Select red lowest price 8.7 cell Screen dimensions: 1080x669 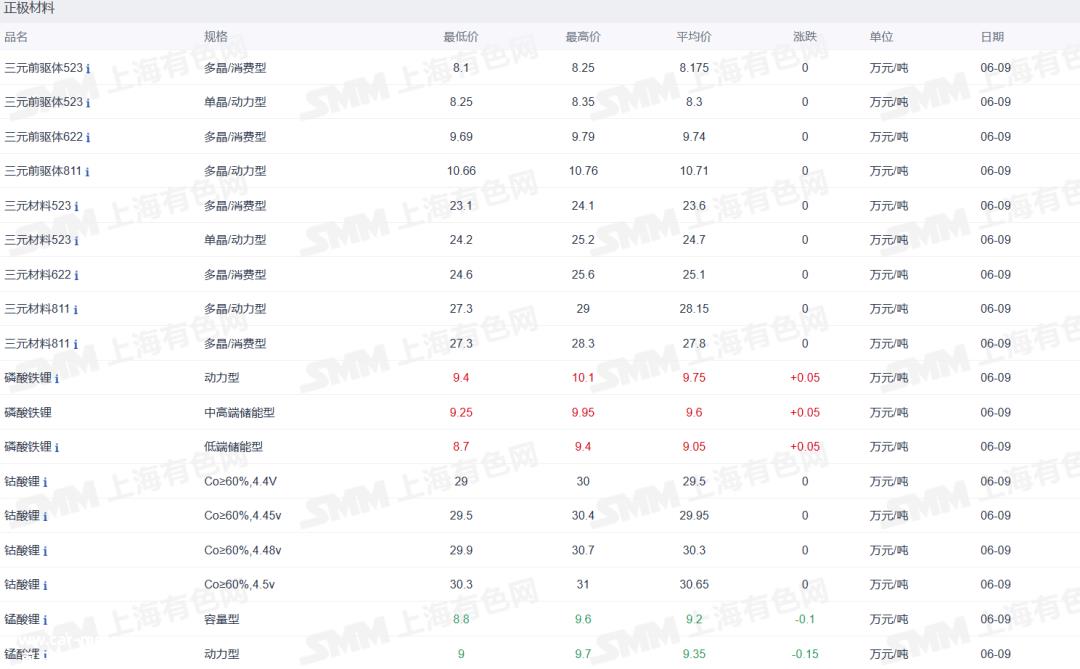point(461,446)
